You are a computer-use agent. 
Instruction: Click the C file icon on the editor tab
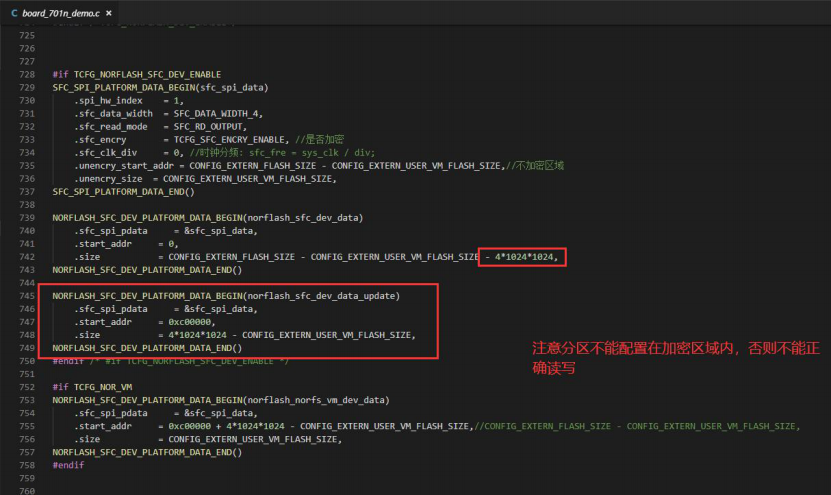click(x=14, y=13)
